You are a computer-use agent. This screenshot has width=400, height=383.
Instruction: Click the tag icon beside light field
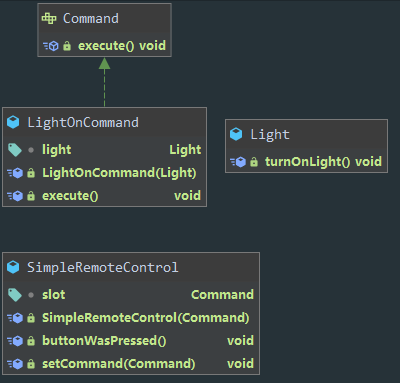pos(15,150)
